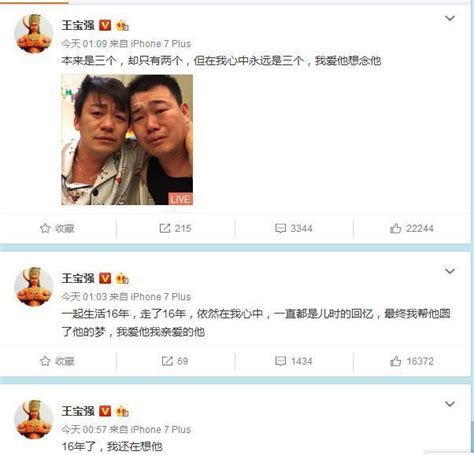474x455 pixels.
Task: Click the 收藏 star on the second post
Action: click(57, 361)
